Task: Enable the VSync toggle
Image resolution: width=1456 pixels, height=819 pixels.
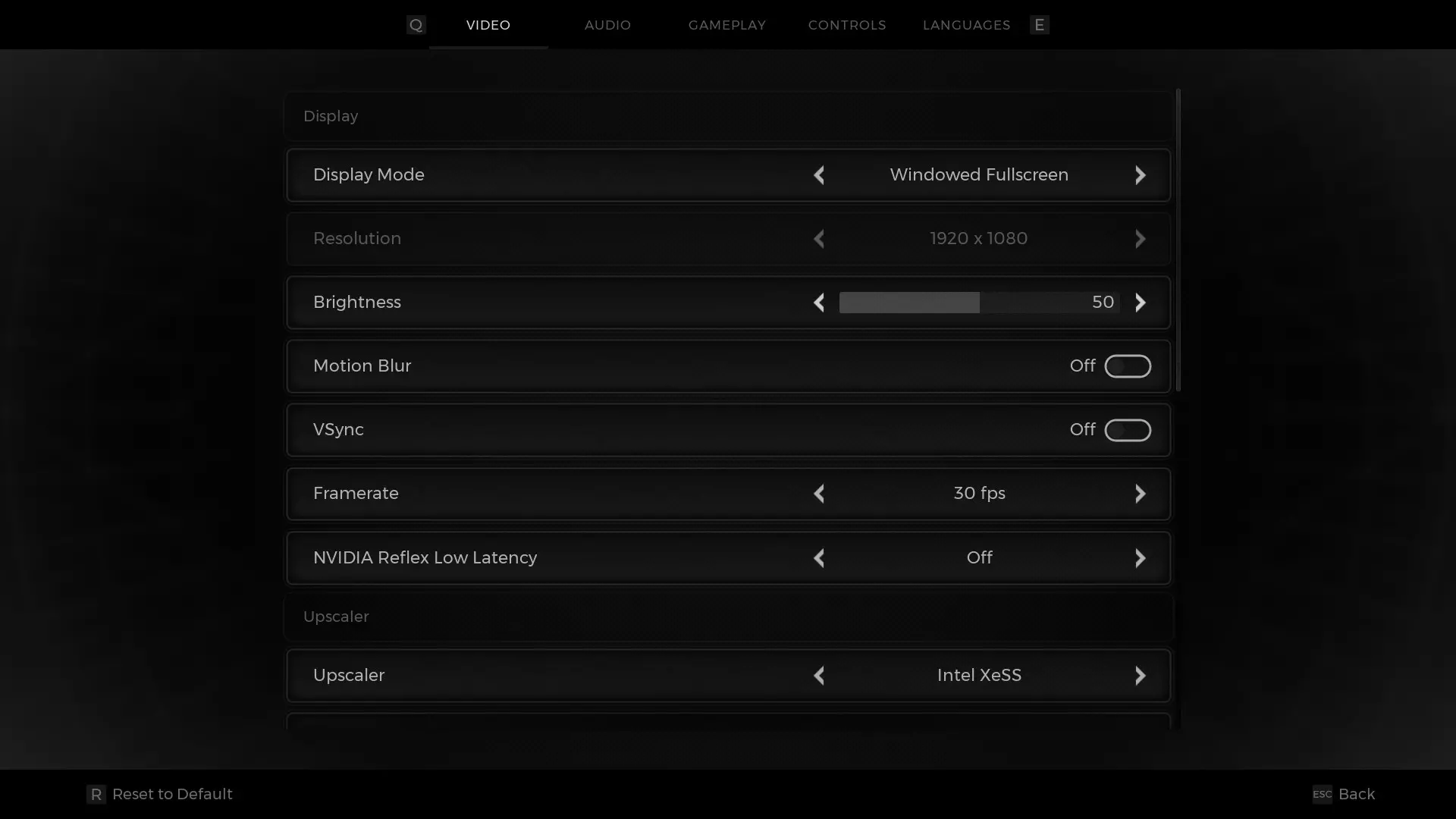Action: pyautogui.click(x=1127, y=430)
